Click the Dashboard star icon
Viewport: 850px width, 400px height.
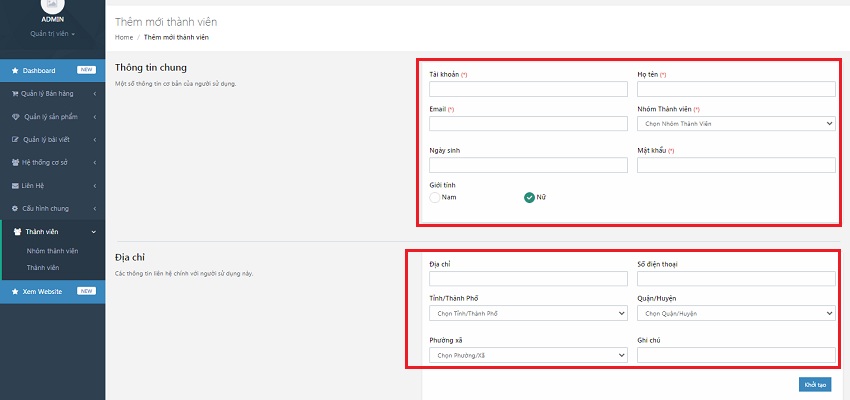(x=15, y=71)
